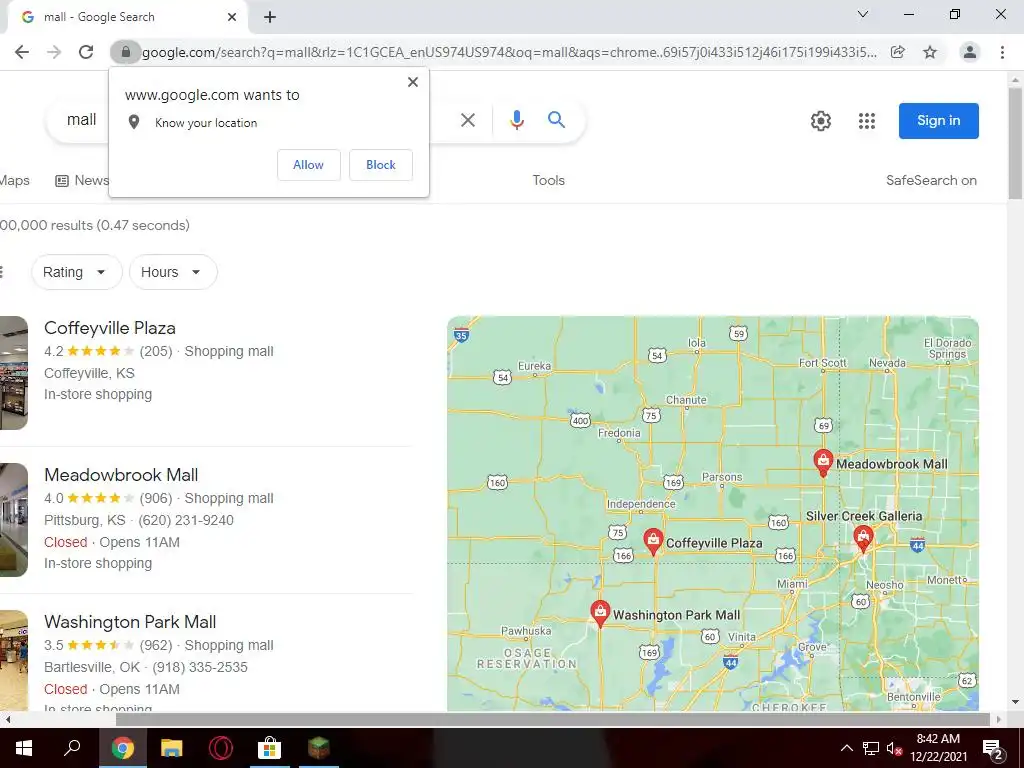This screenshot has height=768, width=1024.
Task: Select the Washington Park Mall map pin
Action: coord(600,613)
